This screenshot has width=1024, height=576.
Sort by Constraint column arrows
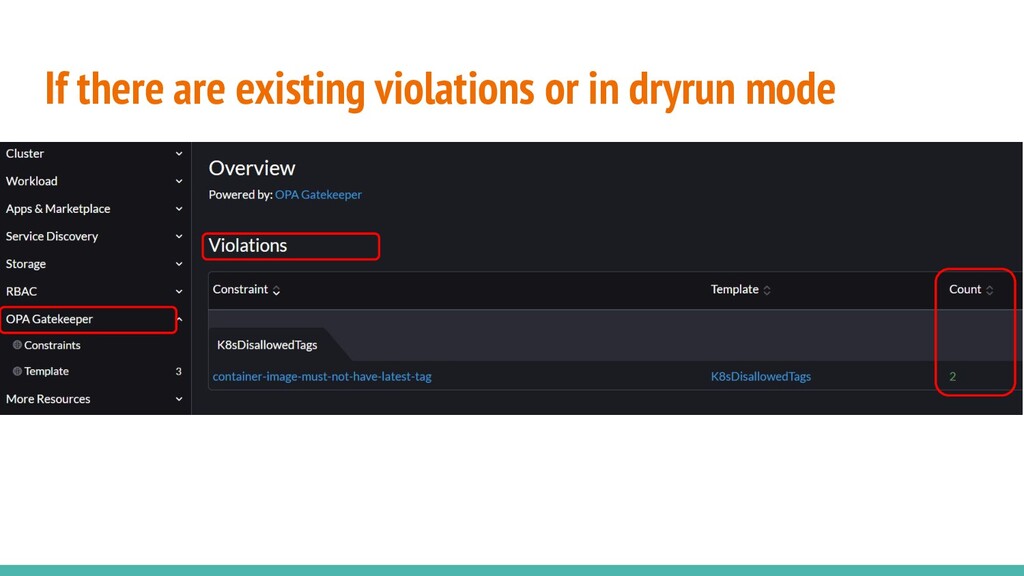pyautogui.click(x=276, y=290)
